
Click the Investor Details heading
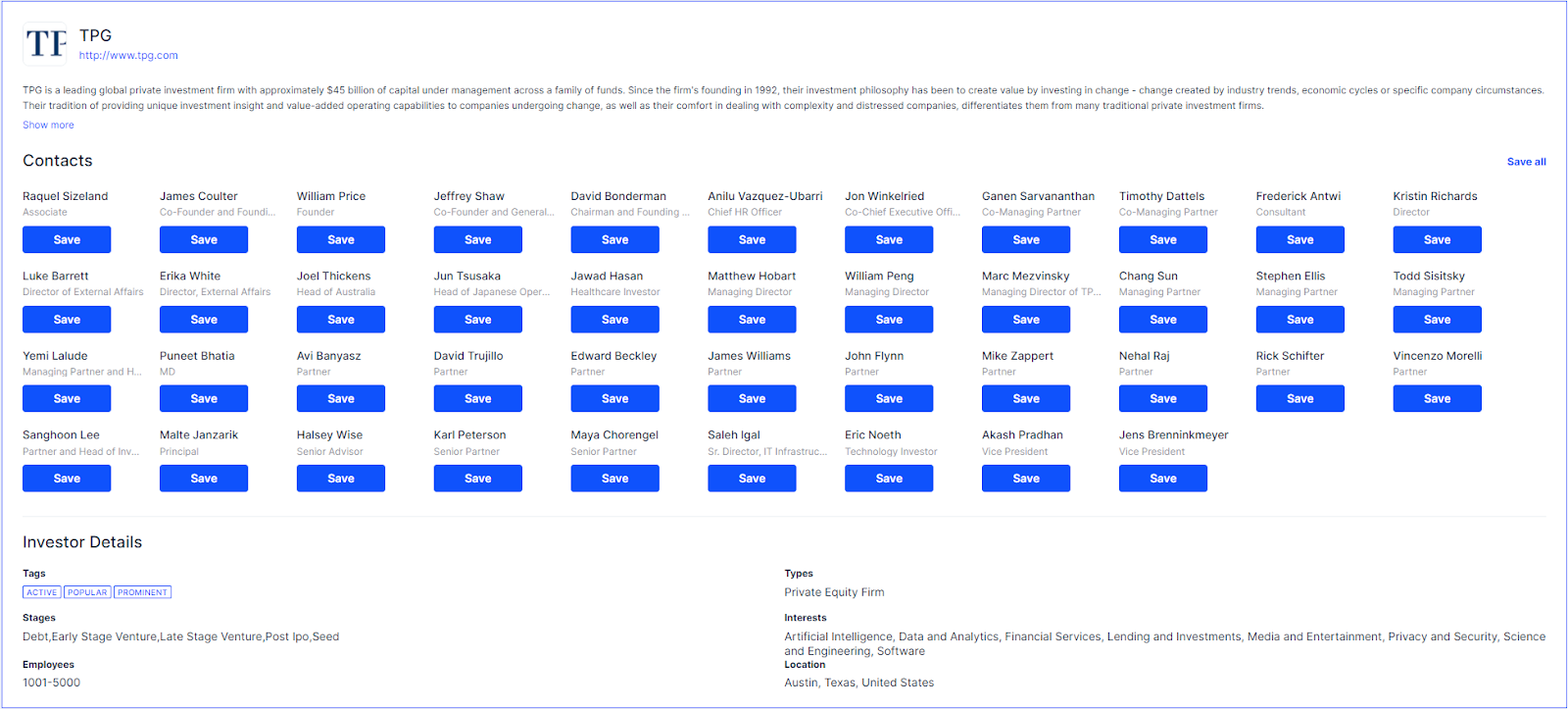tap(82, 542)
